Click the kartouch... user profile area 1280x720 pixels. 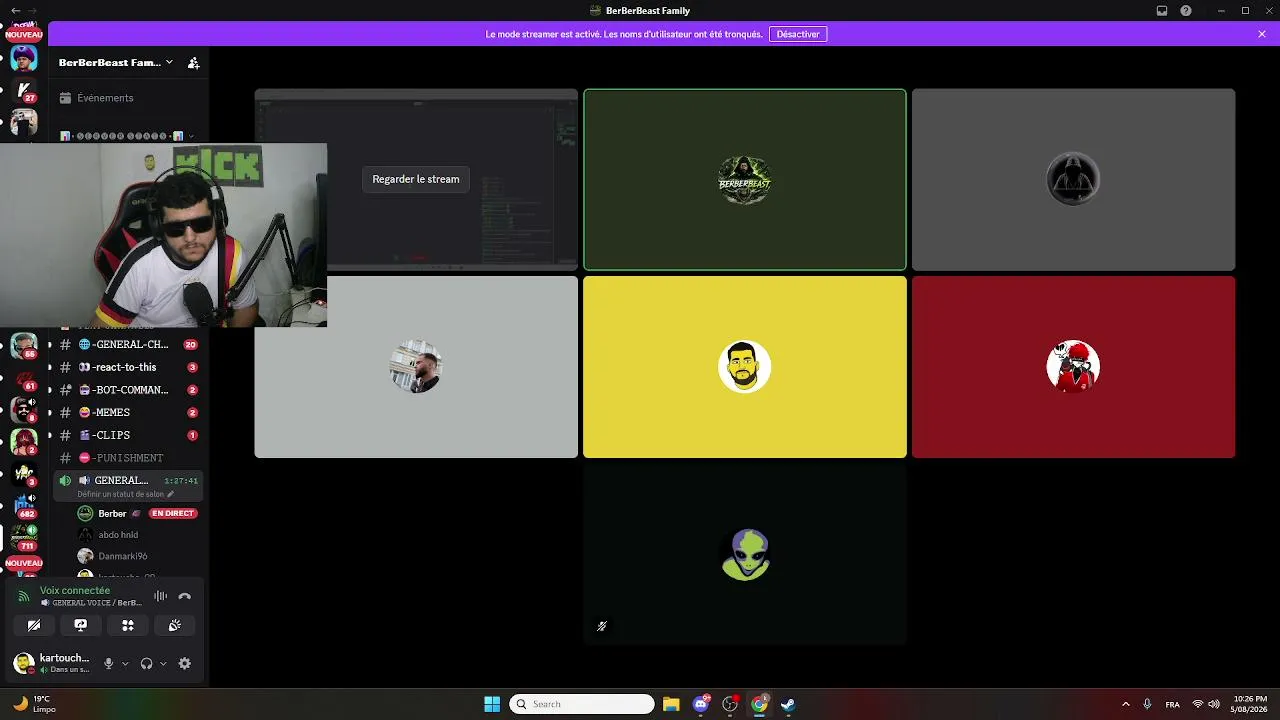click(53, 663)
